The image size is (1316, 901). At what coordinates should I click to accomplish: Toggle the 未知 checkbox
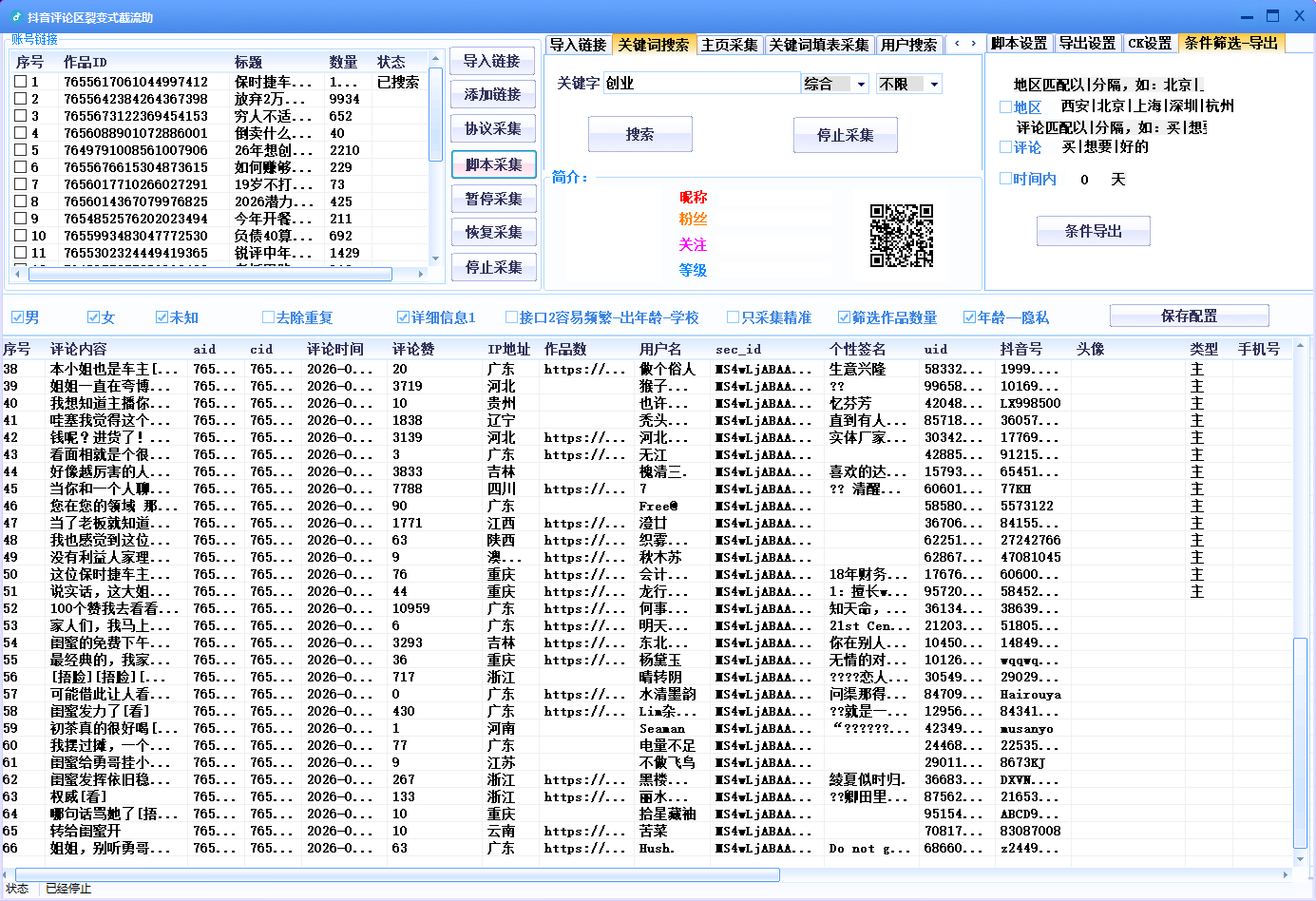[x=162, y=317]
